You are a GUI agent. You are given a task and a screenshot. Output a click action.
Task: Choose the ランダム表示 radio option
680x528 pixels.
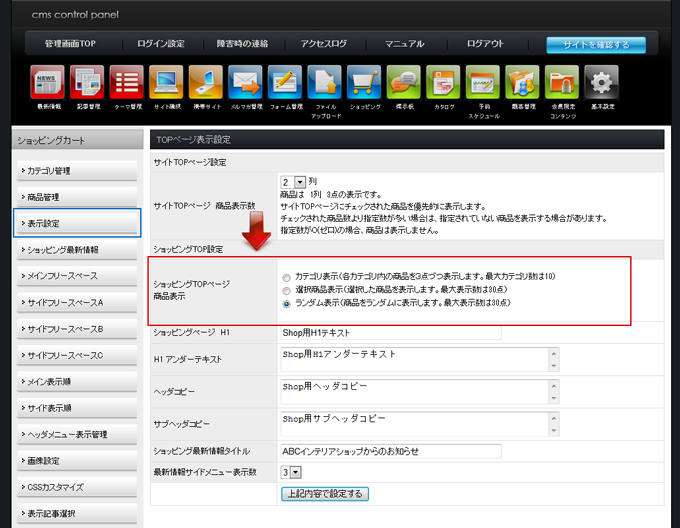click(x=288, y=303)
